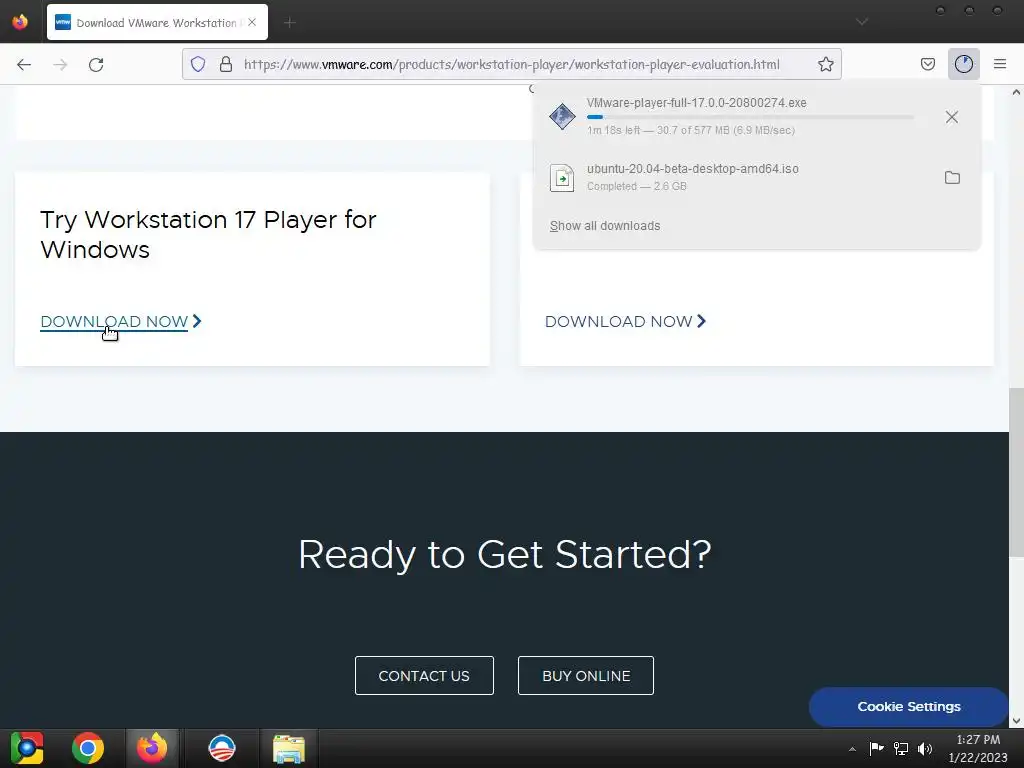The image size is (1024, 768).
Task: Open the Save to Pocket icon
Action: pos(927,64)
